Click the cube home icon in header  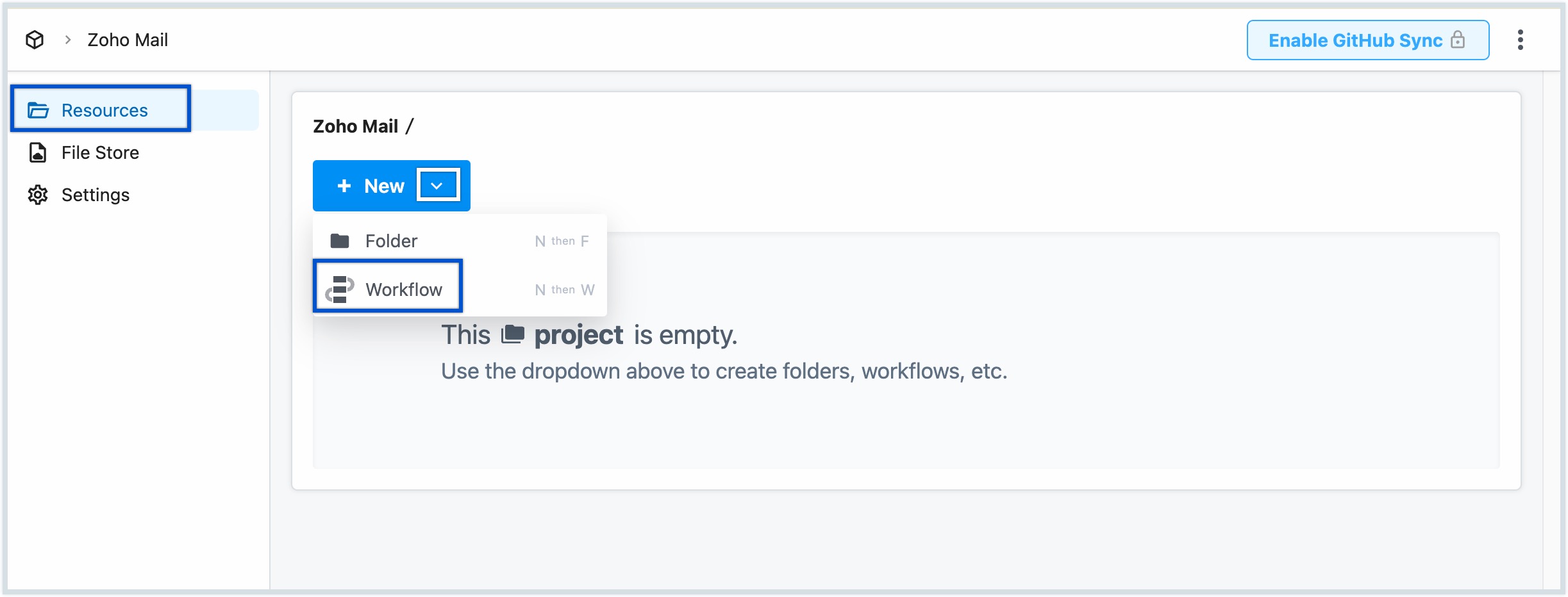tap(35, 40)
